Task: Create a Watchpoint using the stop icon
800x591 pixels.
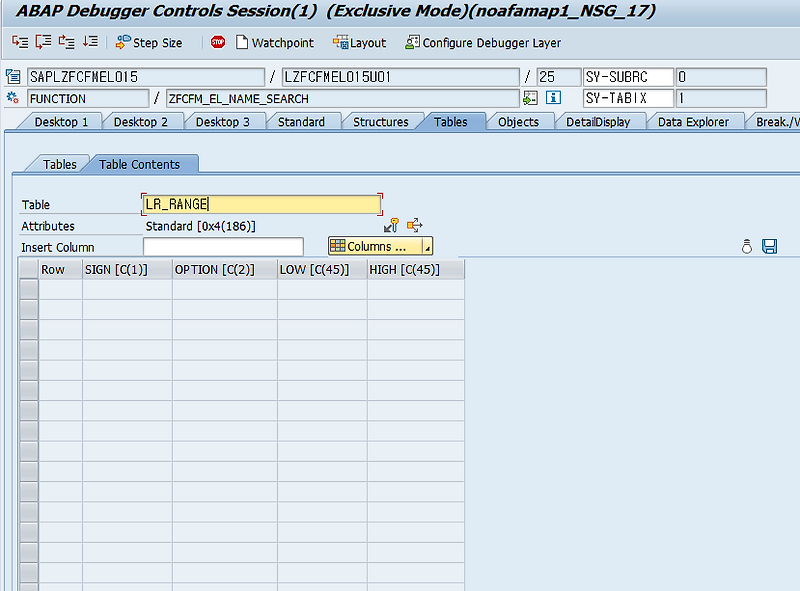Action: 218,42
